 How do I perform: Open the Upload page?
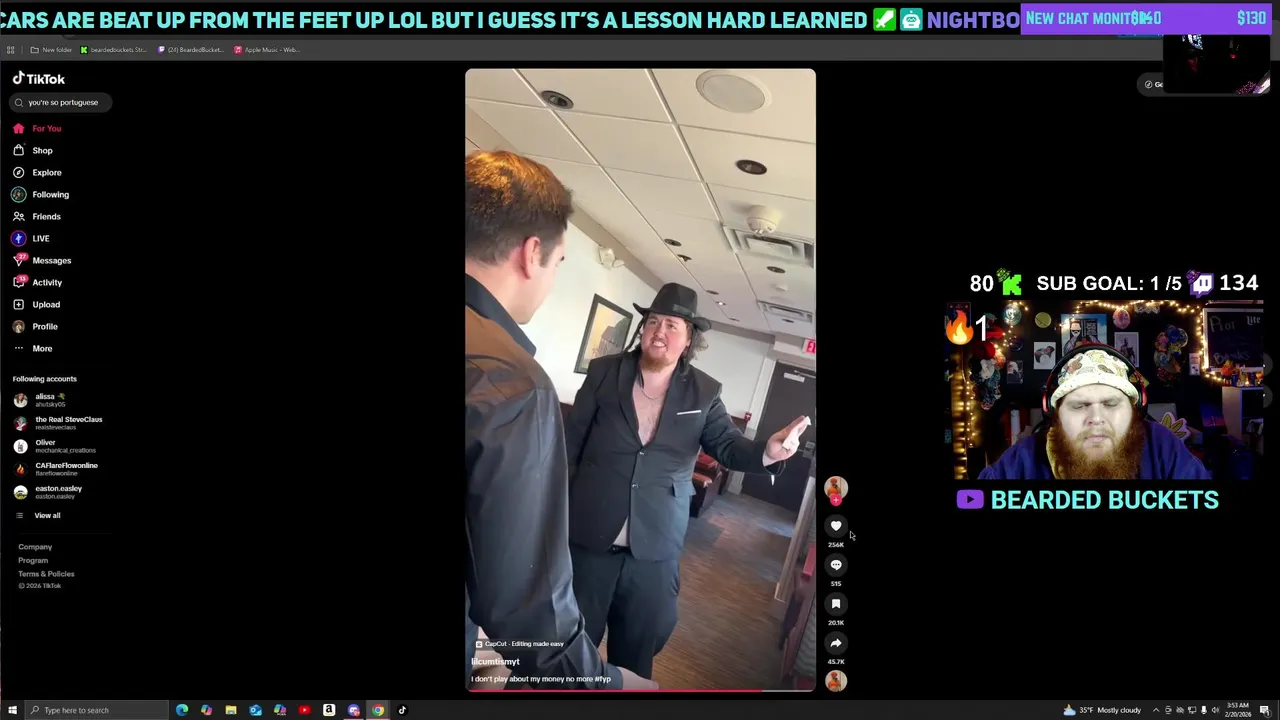(37, 304)
